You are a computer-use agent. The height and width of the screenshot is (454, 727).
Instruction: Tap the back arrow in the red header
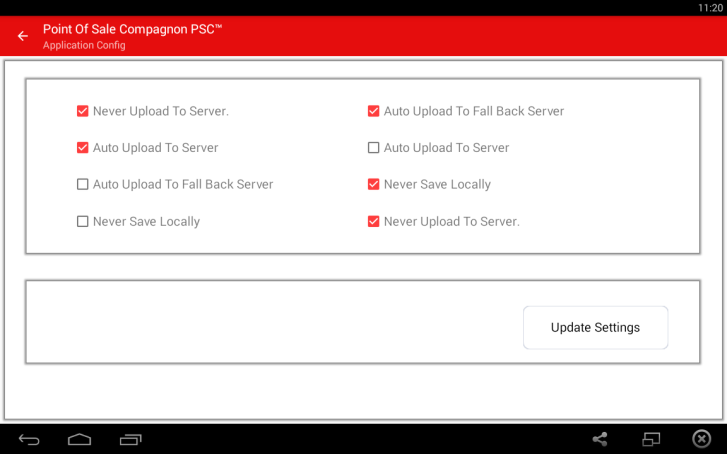(23, 36)
